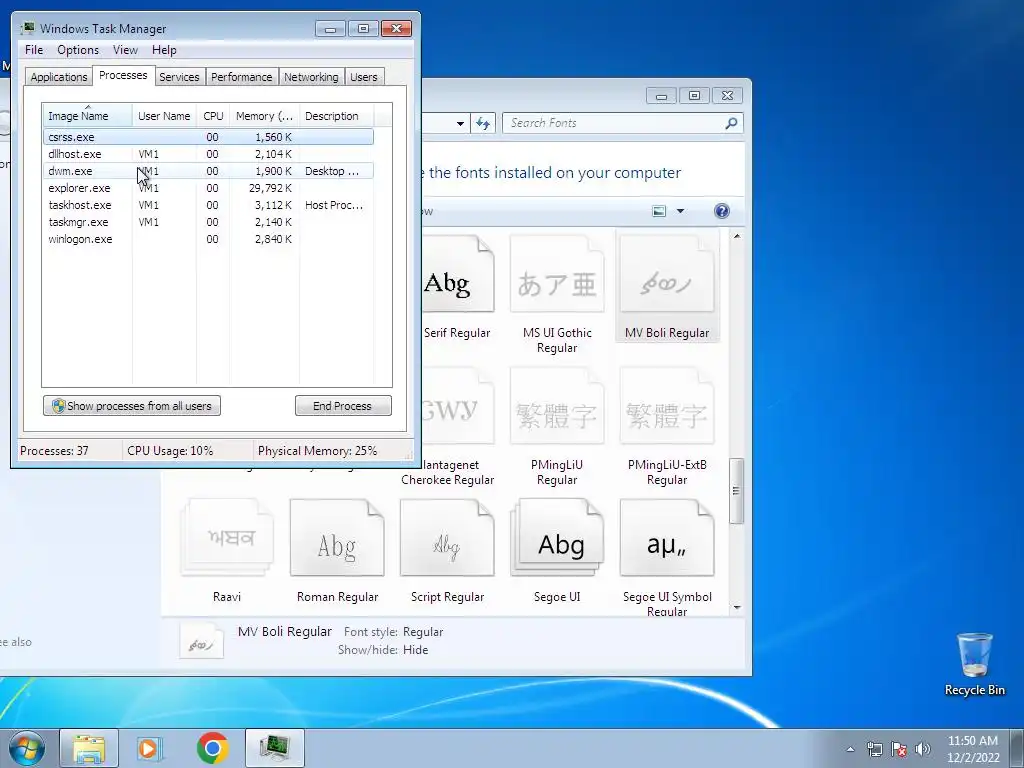Click the Fonts list scrollbar thumb
This screenshot has width=1024, height=768.
(737, 490)
